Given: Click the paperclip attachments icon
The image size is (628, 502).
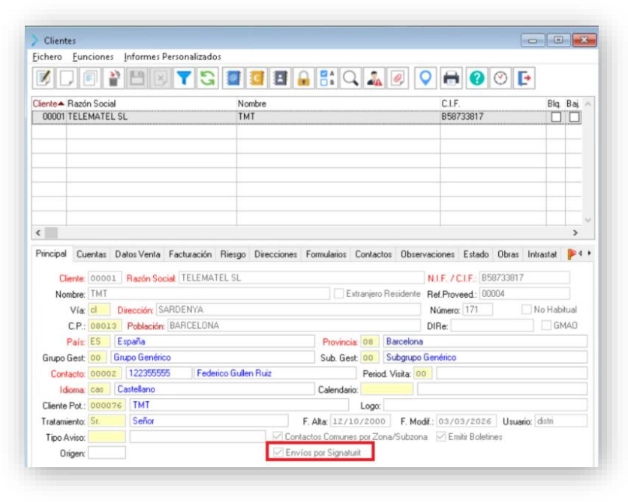Looking at the screenshot, I should [397, 78].
